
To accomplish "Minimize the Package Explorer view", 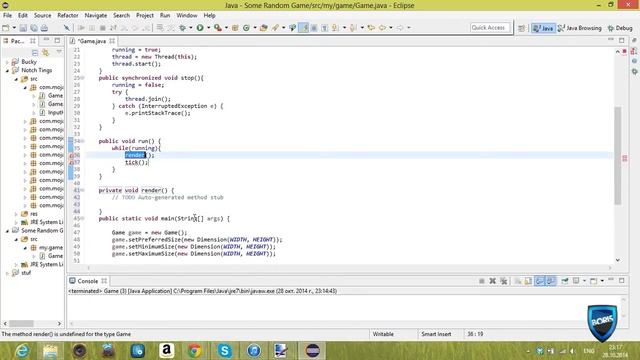I will 46,40.
